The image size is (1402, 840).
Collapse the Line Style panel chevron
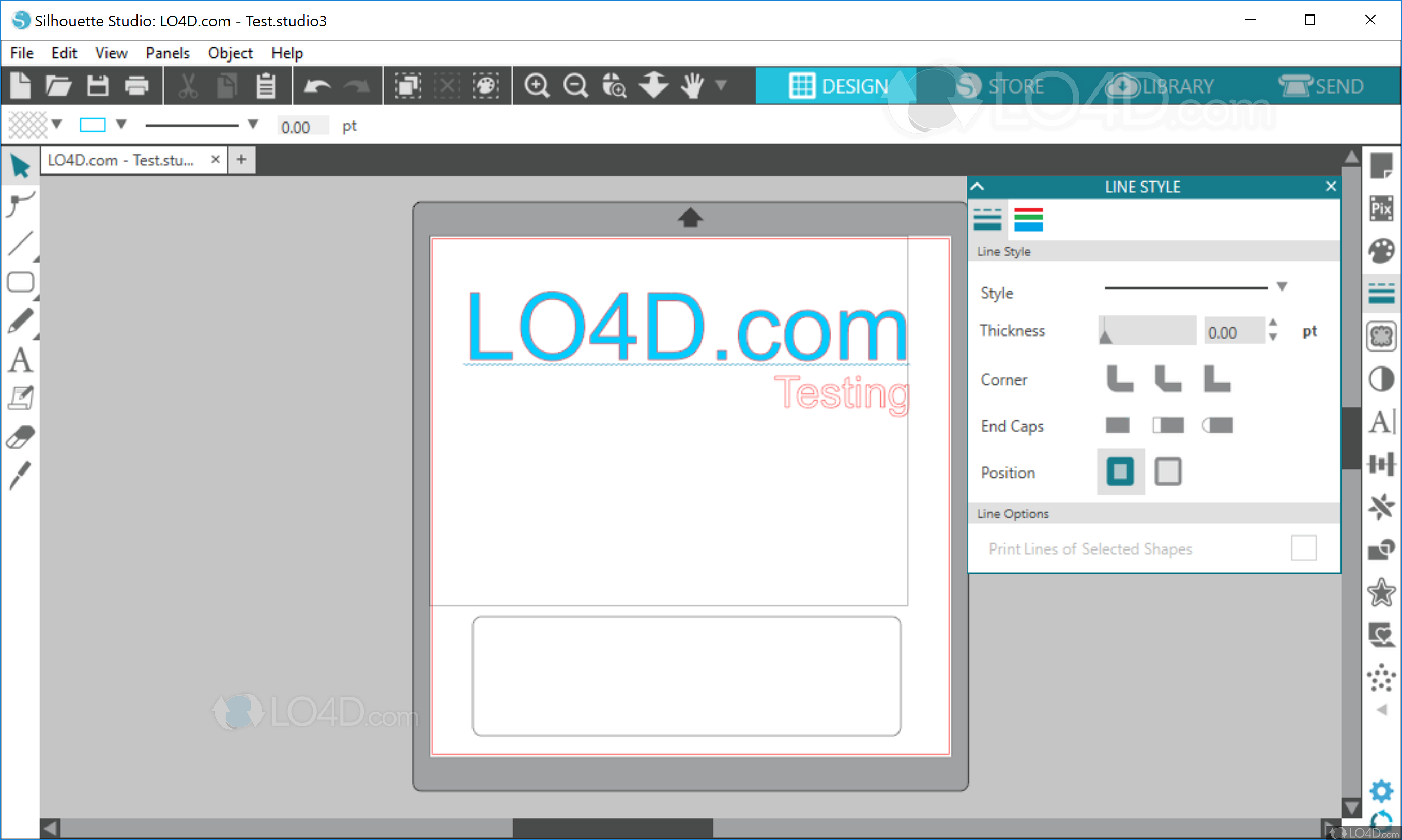[978, 187]
